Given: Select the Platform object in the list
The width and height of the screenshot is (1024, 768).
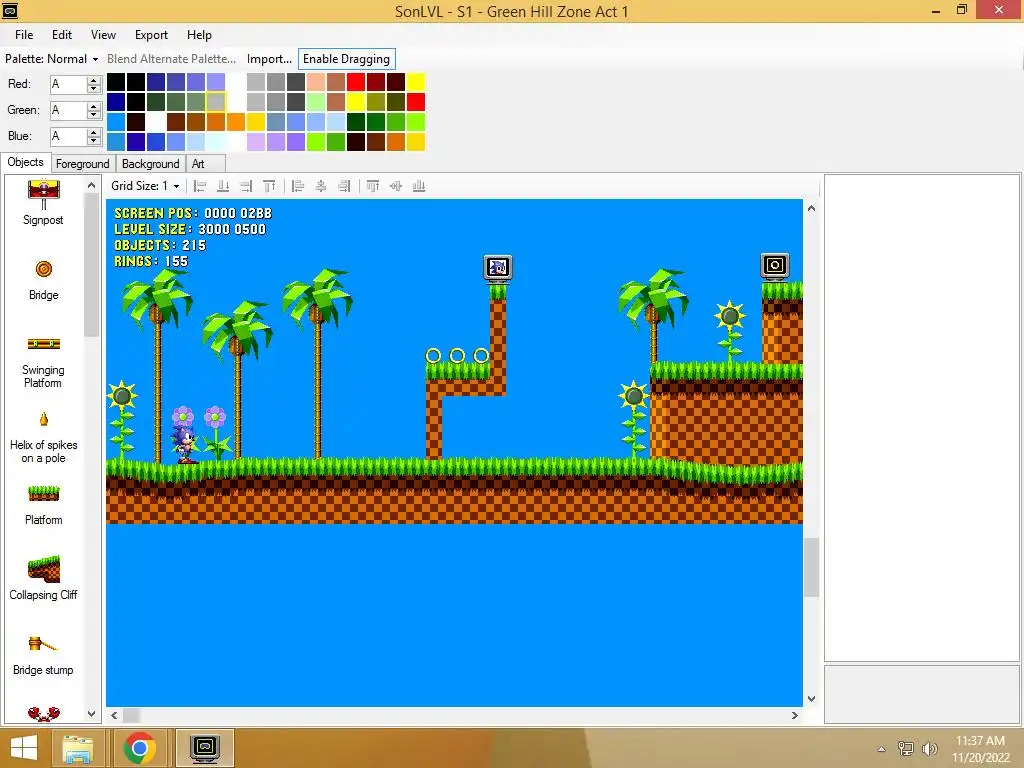Looking at the screenshot, I should (43, 505).
